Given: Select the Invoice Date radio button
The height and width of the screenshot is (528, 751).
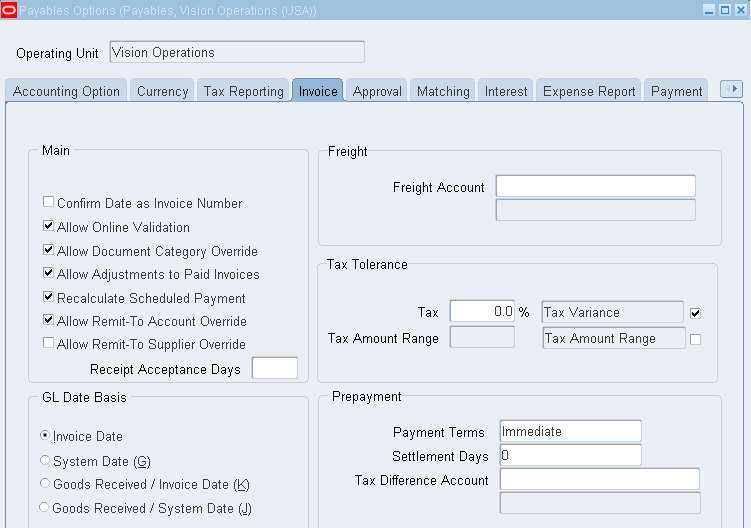Looking at the screenshot, I should click(45, 436).
